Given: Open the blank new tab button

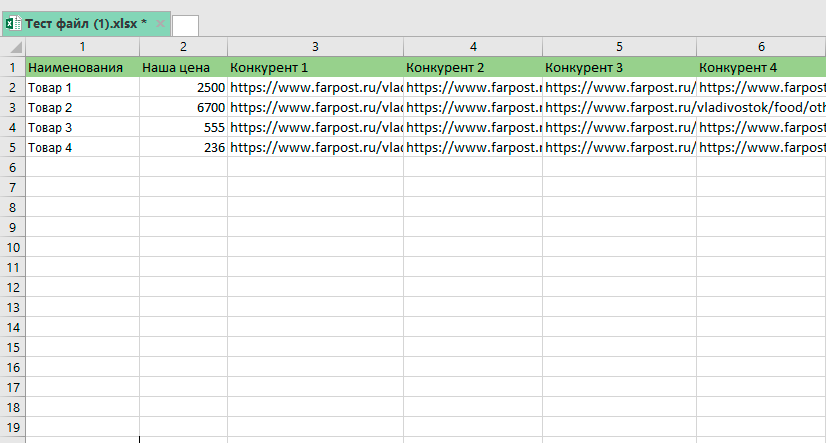Looking at the screenshot, I should tap(185, 25).
